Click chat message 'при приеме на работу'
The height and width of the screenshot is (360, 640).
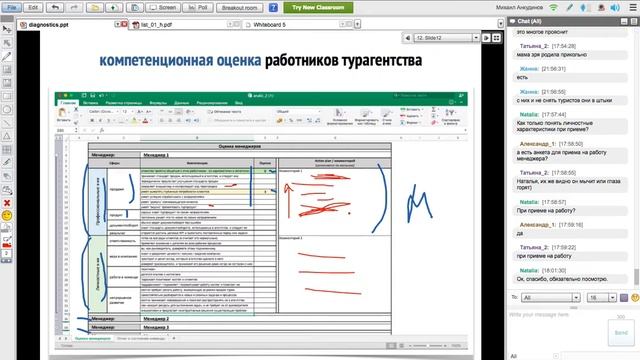(544, 256)
